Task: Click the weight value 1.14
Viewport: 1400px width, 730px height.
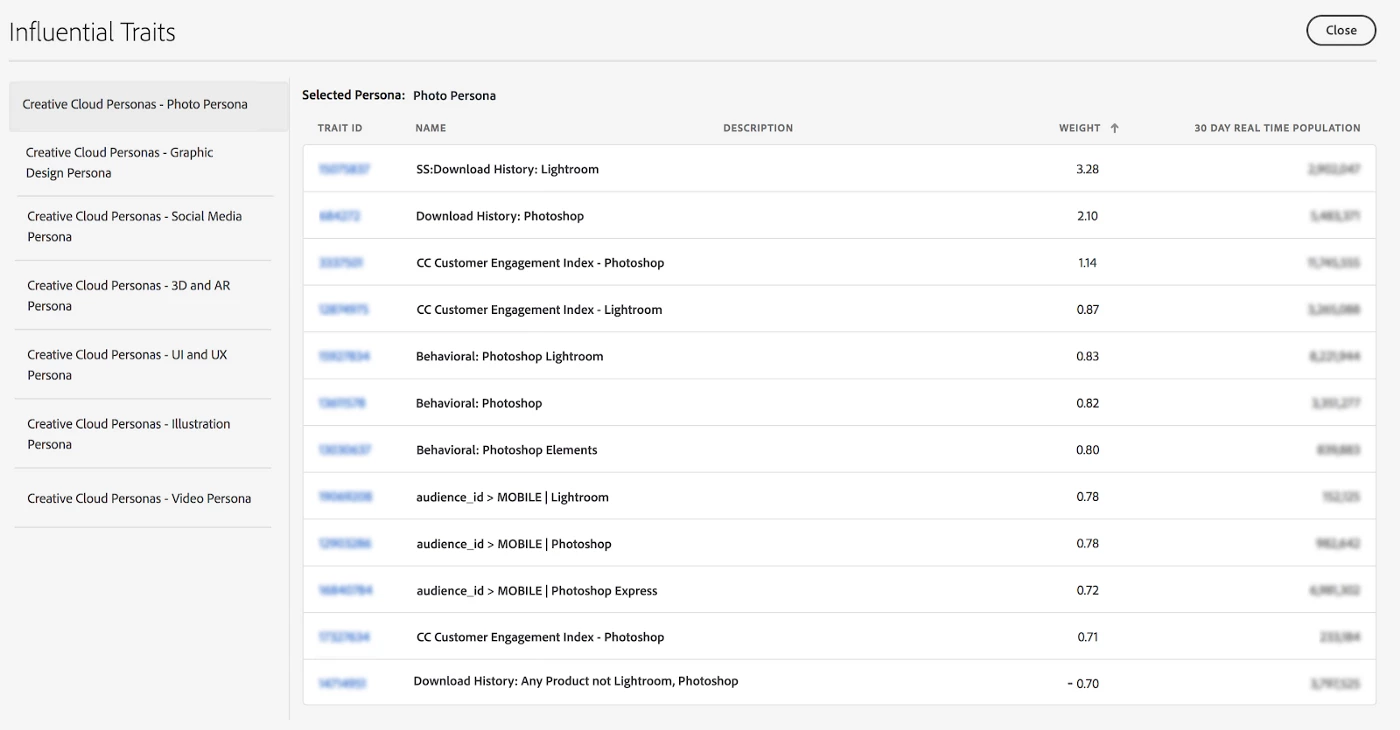Action: 1087,263
